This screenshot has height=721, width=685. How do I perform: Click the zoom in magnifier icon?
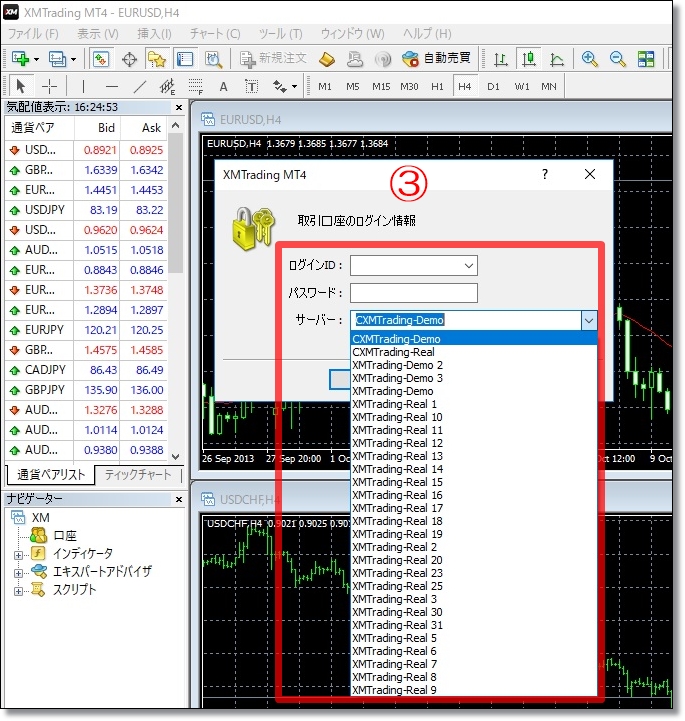point(589,59)
